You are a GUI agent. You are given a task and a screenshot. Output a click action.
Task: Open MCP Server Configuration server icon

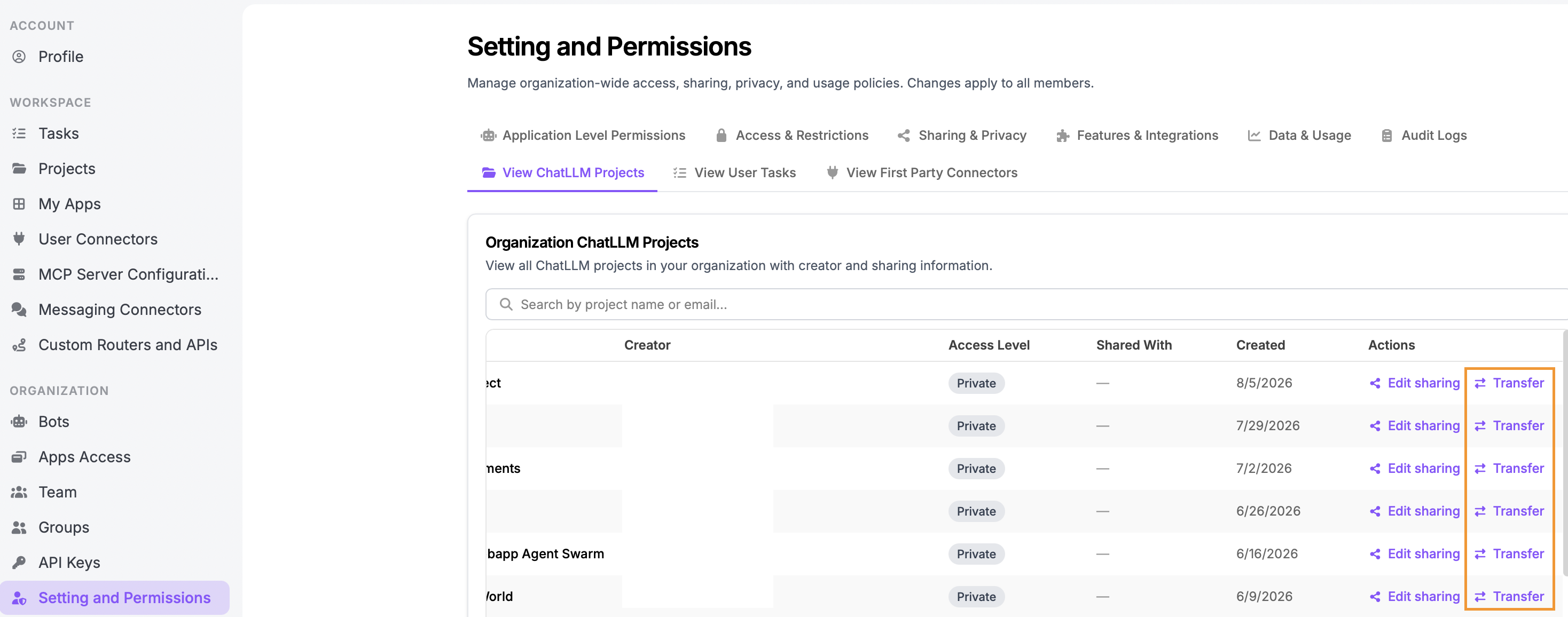(19, 274)
